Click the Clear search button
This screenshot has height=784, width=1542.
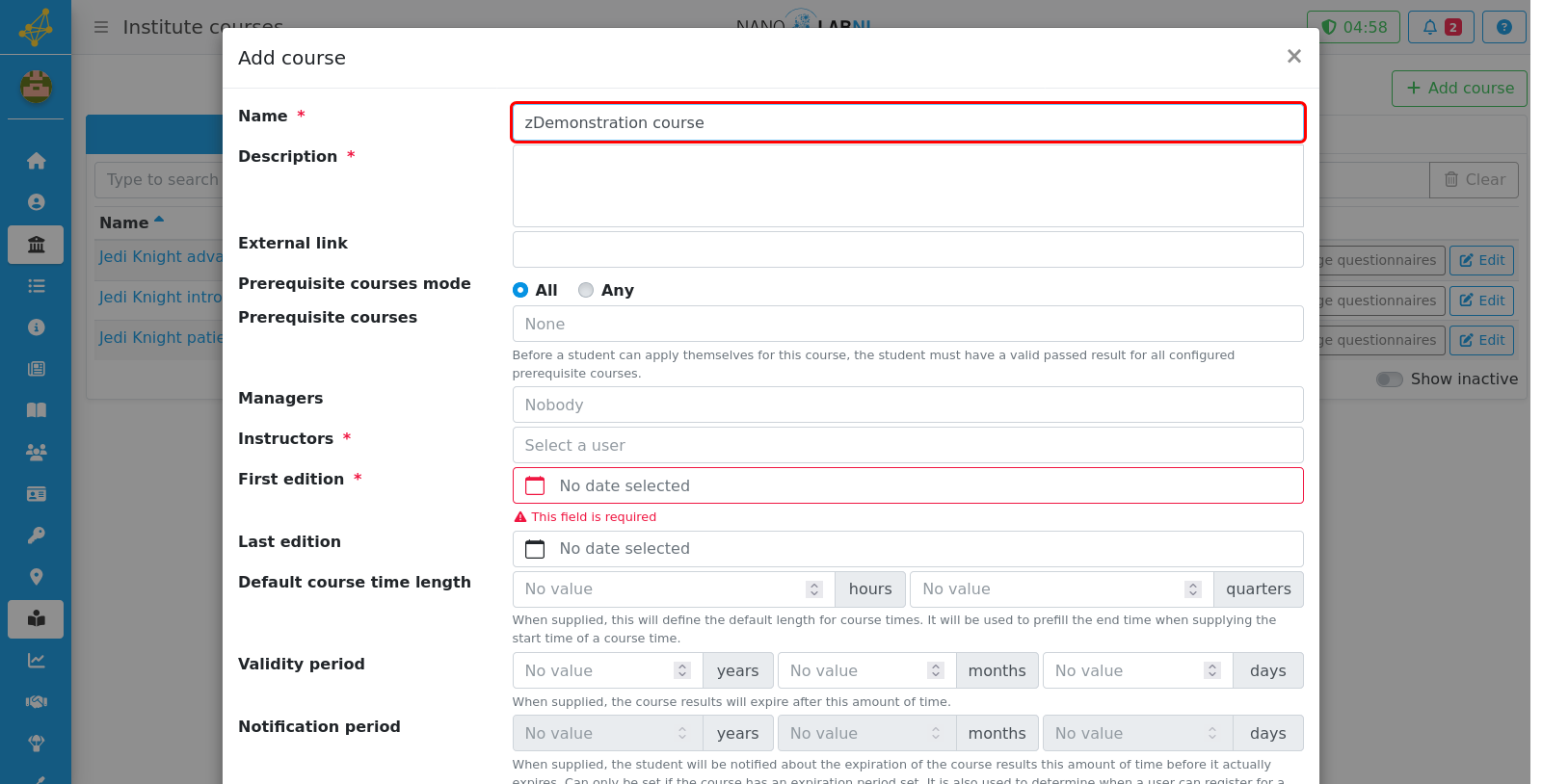pos(1474,180)
